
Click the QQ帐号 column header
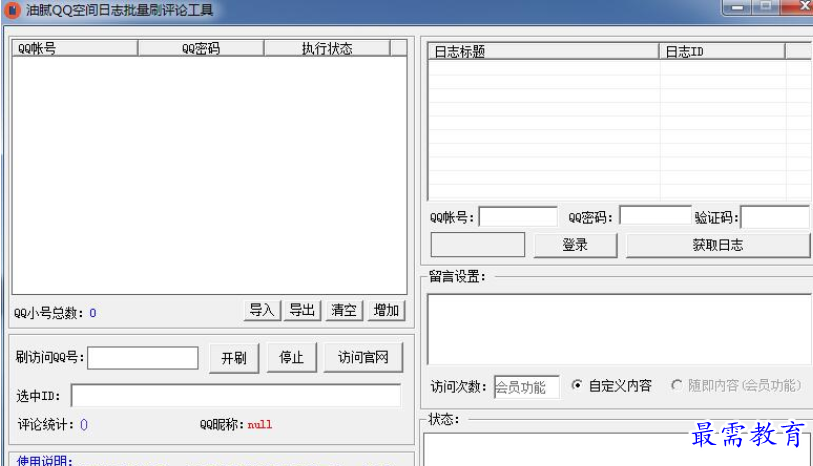[x=75, y=48]
